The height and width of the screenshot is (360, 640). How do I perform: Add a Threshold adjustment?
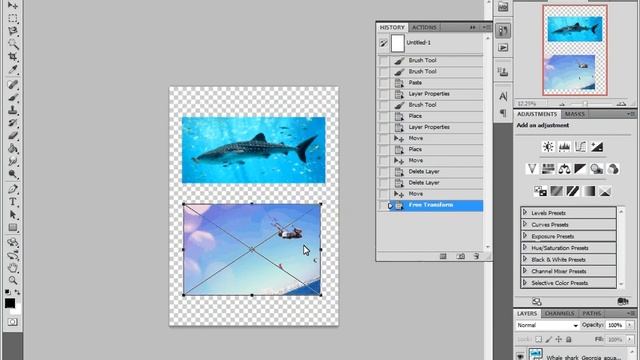(573, 191)
